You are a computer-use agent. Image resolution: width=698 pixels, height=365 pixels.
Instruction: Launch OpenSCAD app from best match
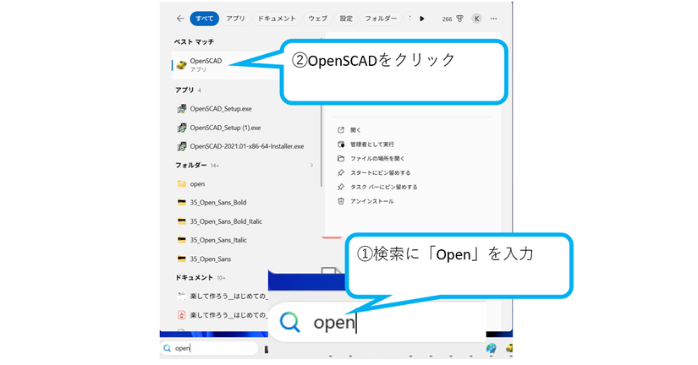pyautogui.click(x=225, y=65)
